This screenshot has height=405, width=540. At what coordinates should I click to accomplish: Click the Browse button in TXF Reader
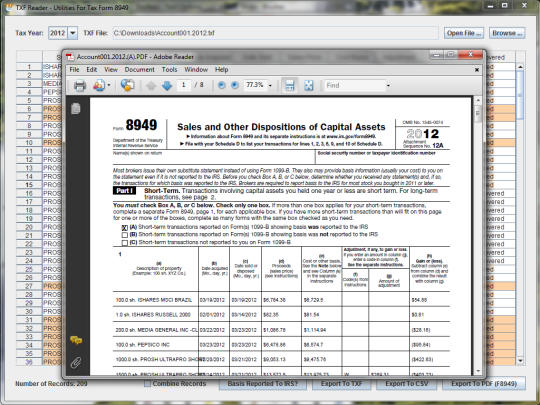(x=507, y=33)
